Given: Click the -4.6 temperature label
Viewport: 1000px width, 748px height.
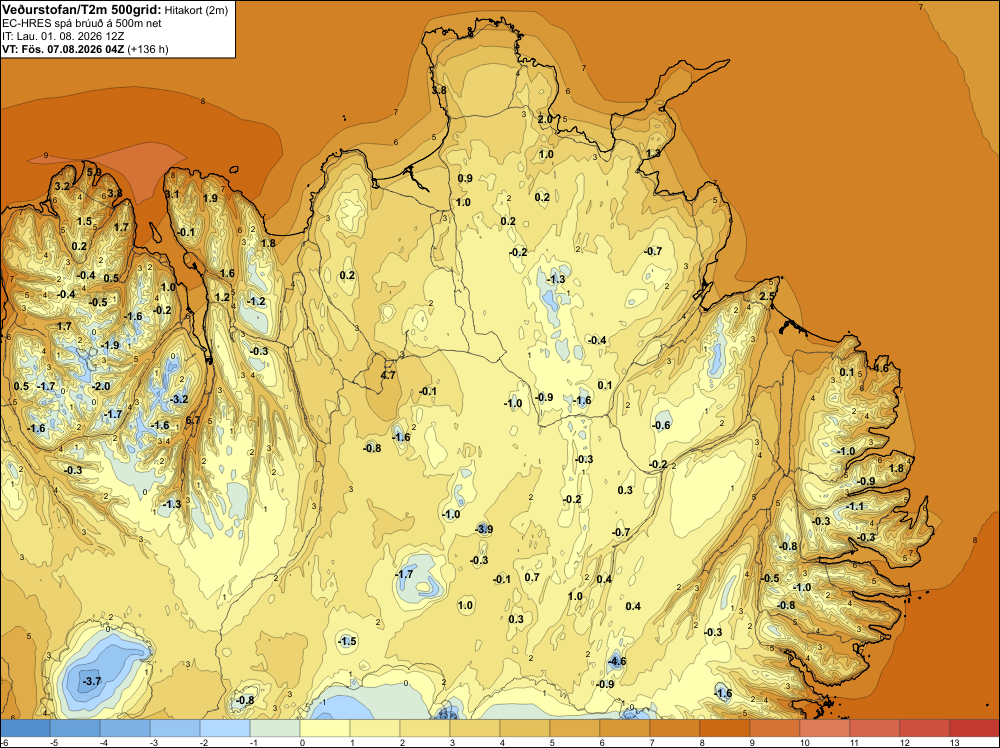Looking at the screenshot, I should pos(617,661).
